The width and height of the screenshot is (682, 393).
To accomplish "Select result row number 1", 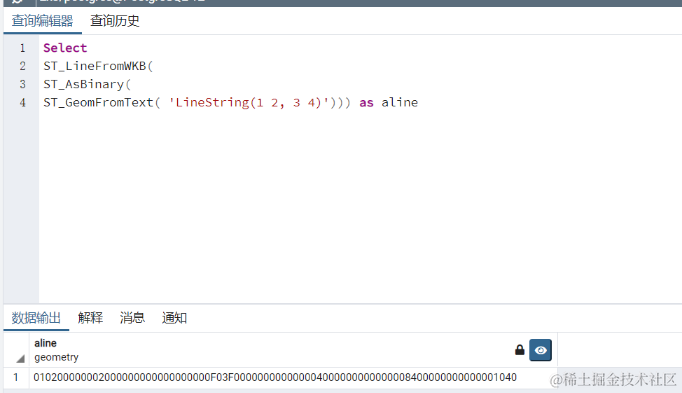I will coord(16,377).
